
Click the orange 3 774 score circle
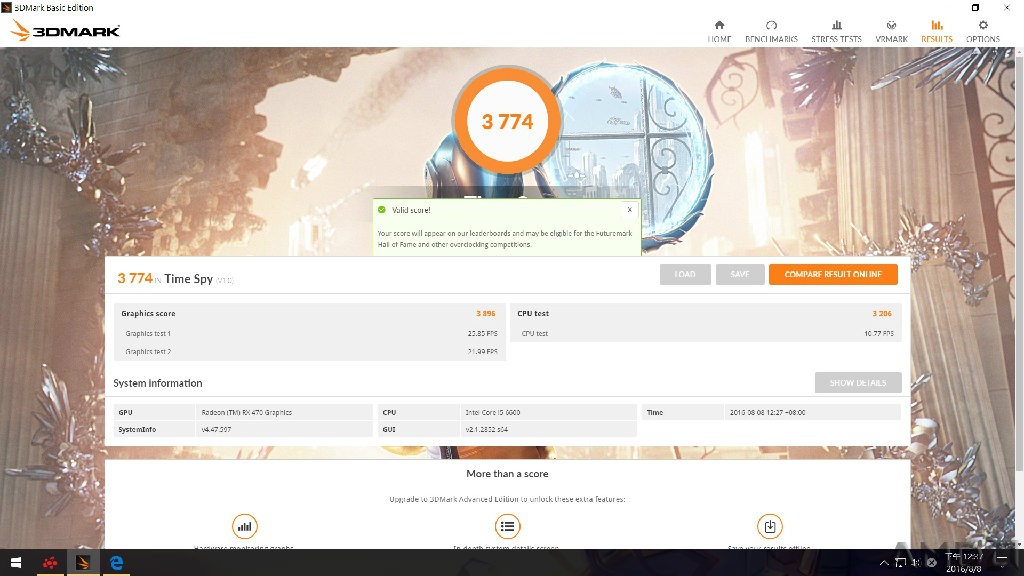[507, 121]
